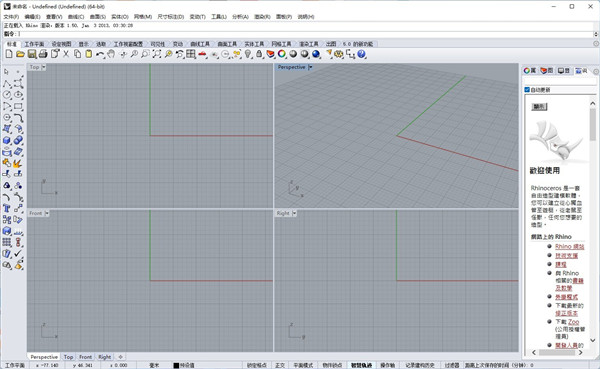This screenshot has height=369, width=600.
Task: Select the Box solid tool in sidebar
Action: [7, 140]
